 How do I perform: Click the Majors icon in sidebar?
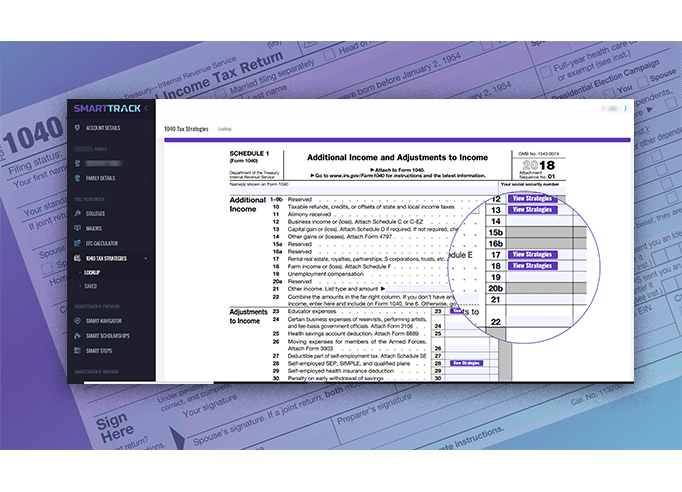click(78, 228)
